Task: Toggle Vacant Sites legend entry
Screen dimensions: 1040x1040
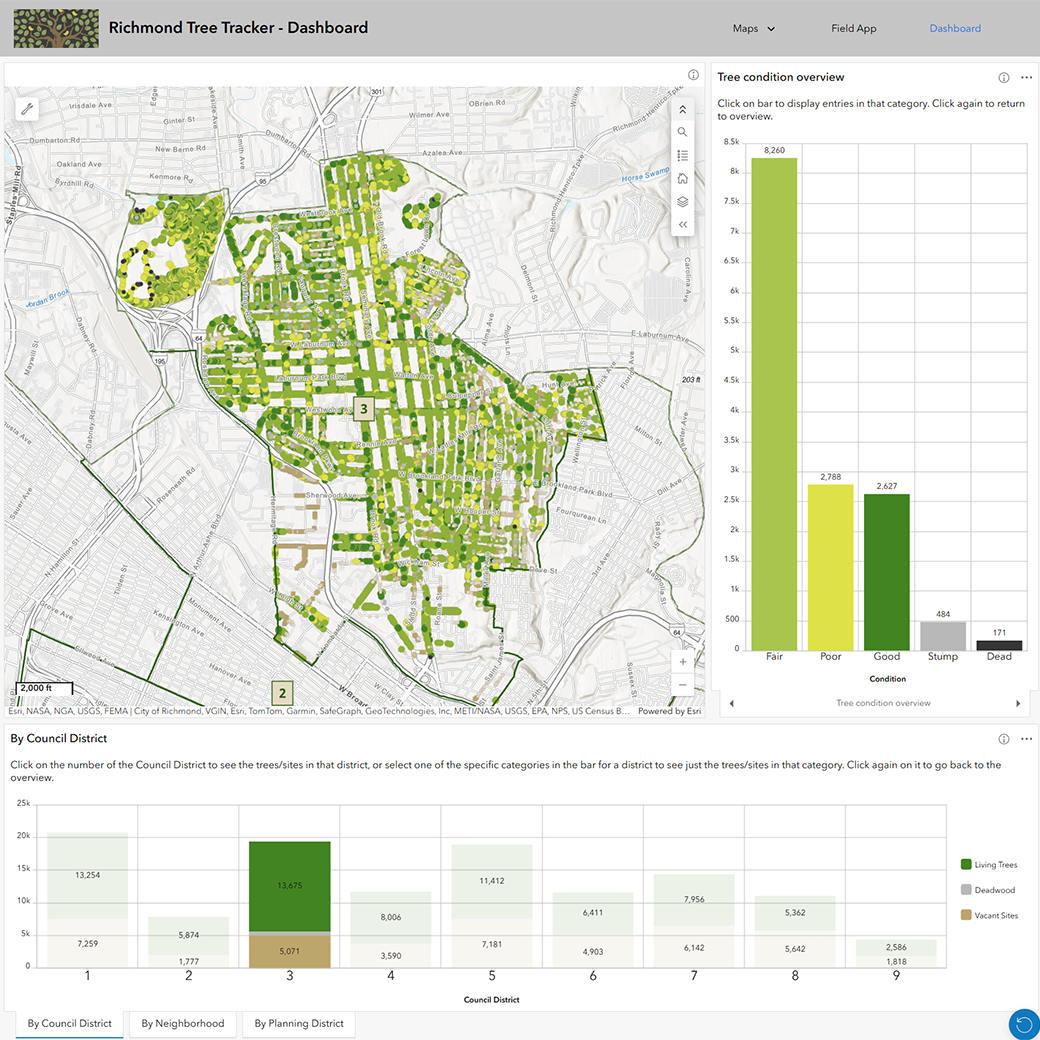Action: click(989, 915)
